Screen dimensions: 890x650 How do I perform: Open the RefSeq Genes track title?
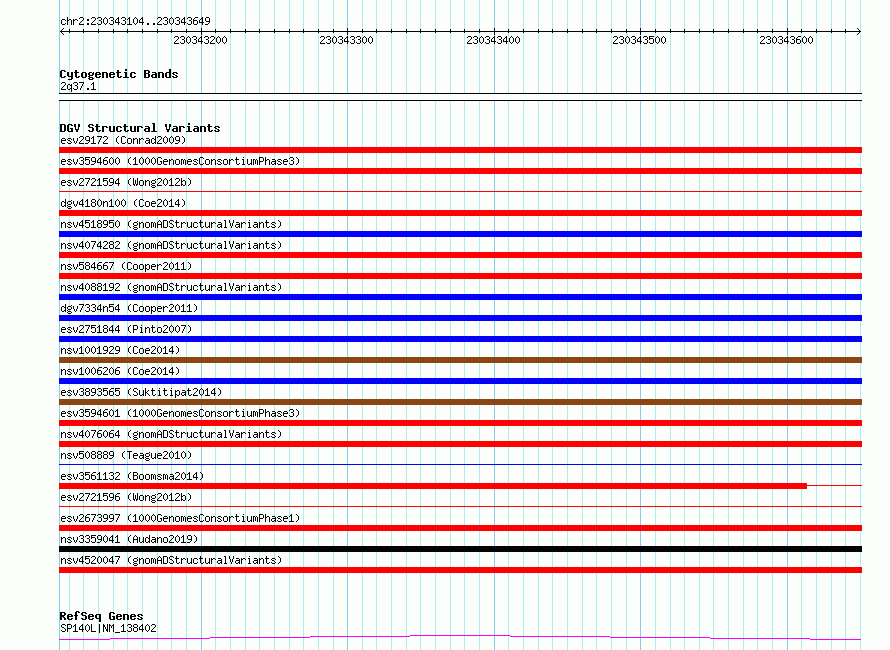click(x=101, y=616)
